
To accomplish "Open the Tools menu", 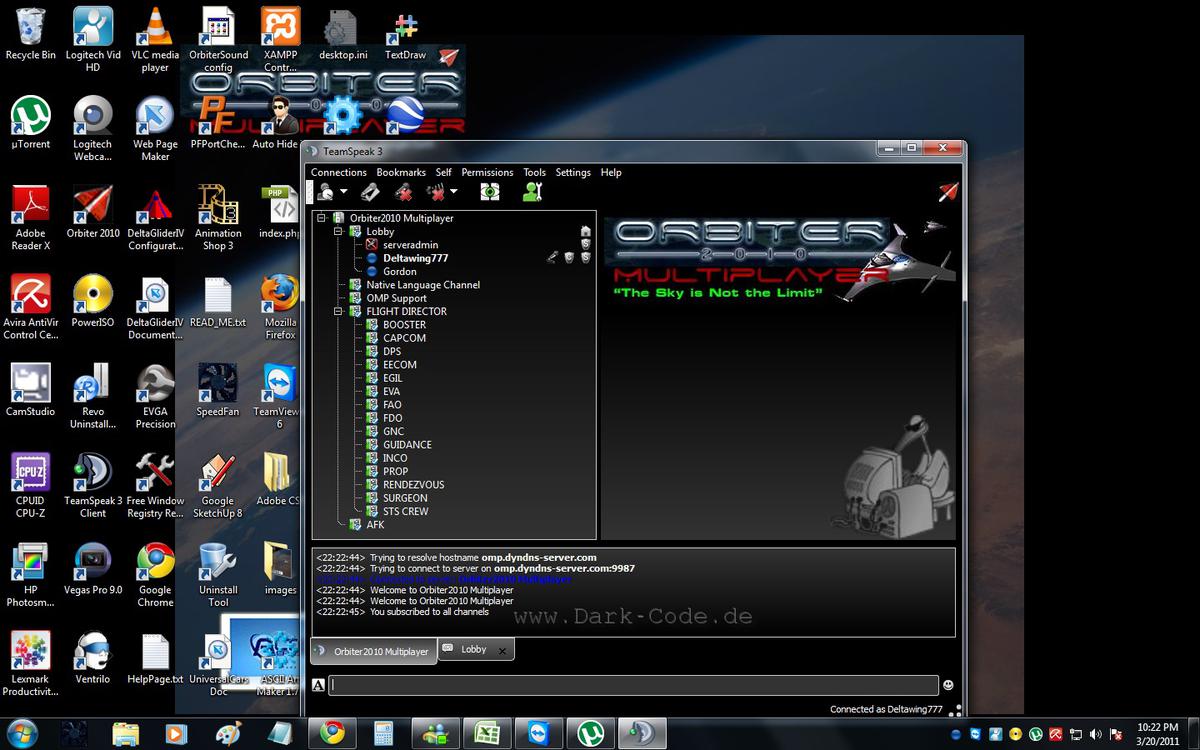I will click(535, 172).
